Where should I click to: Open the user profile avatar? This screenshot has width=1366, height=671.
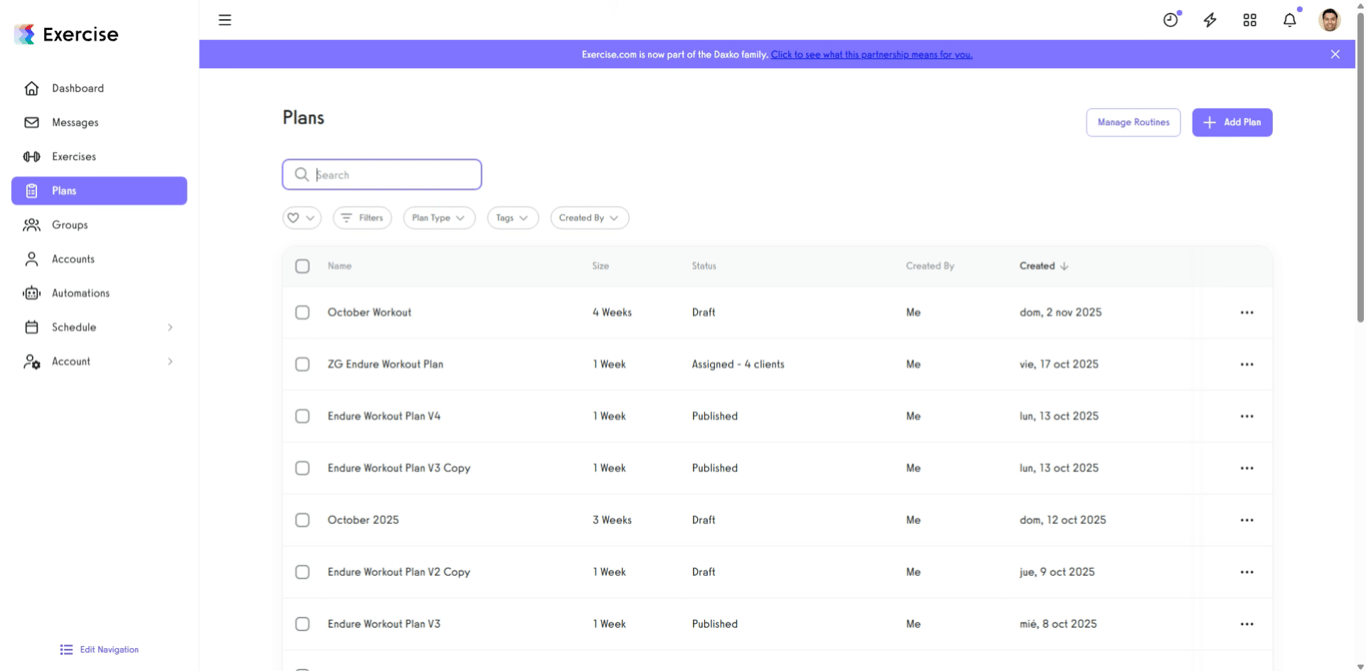tap(1330, 20)
